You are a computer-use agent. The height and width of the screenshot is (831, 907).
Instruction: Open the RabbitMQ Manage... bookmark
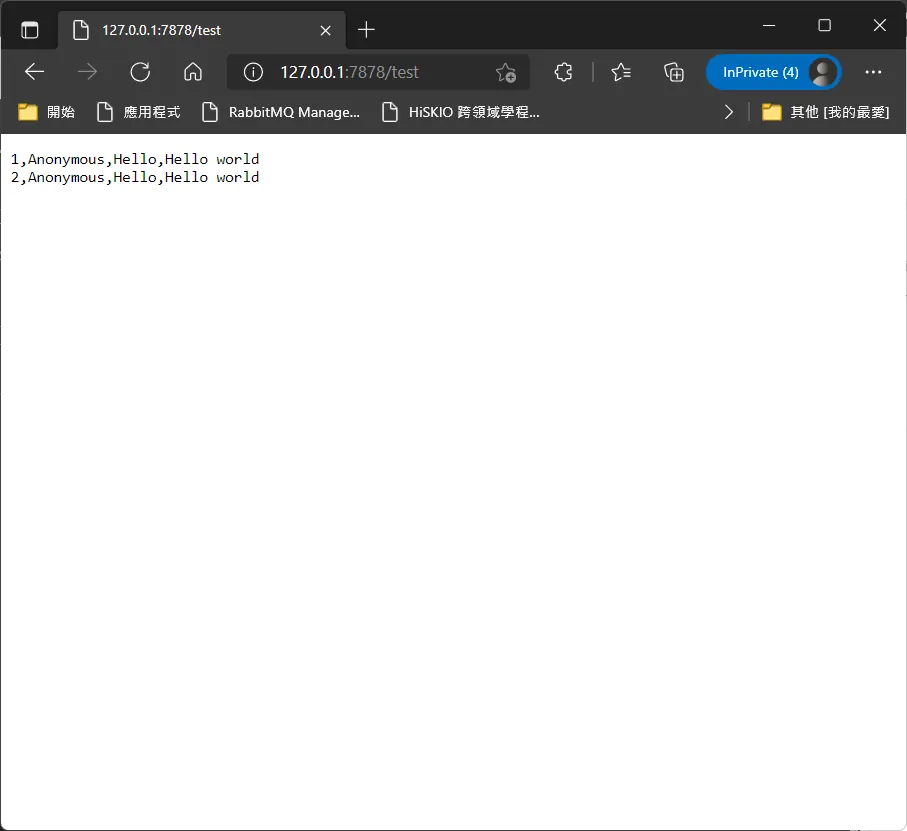click(281, 112)
